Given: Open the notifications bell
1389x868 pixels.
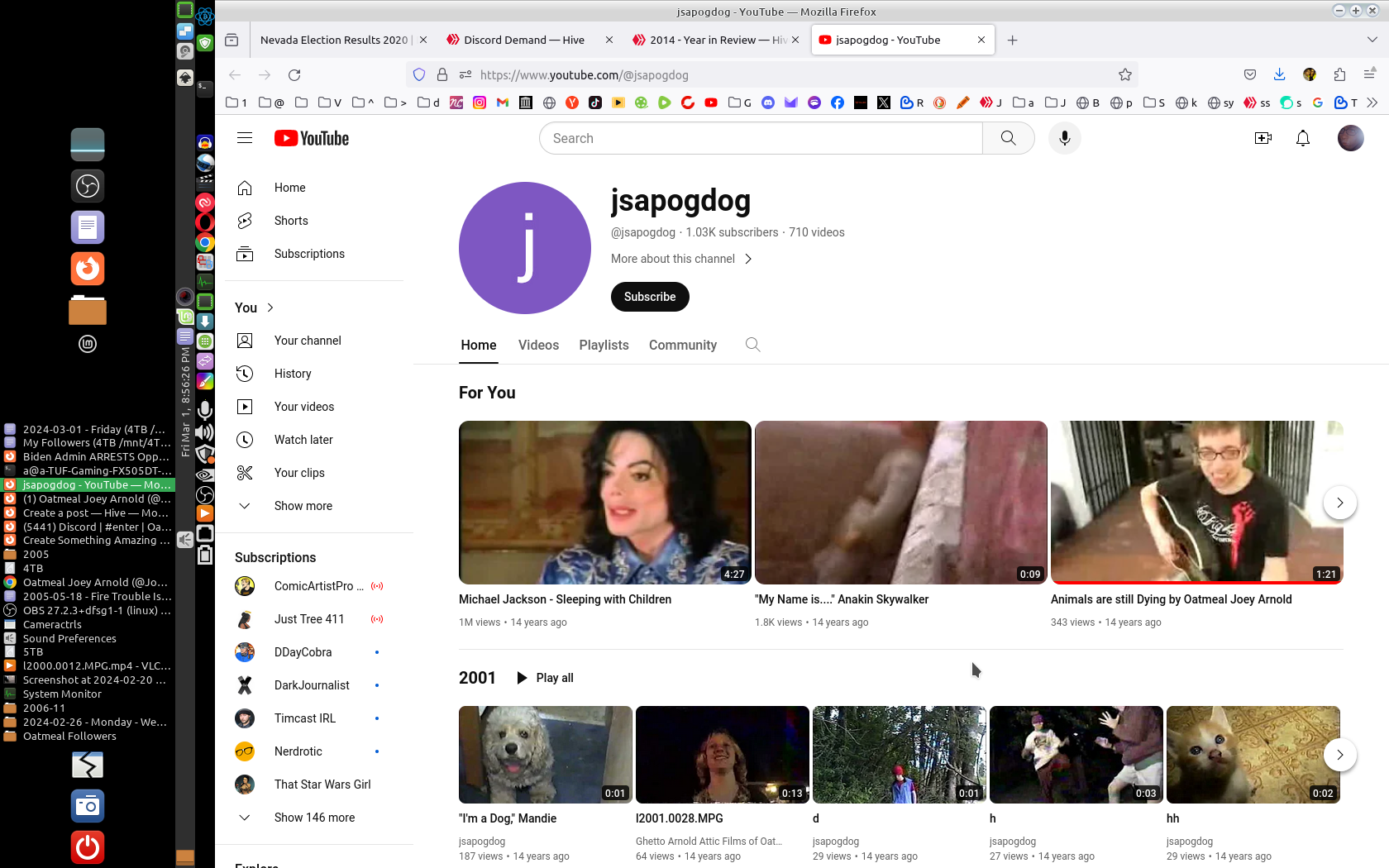Looking at the screenshot, I should pos(1303,138).
